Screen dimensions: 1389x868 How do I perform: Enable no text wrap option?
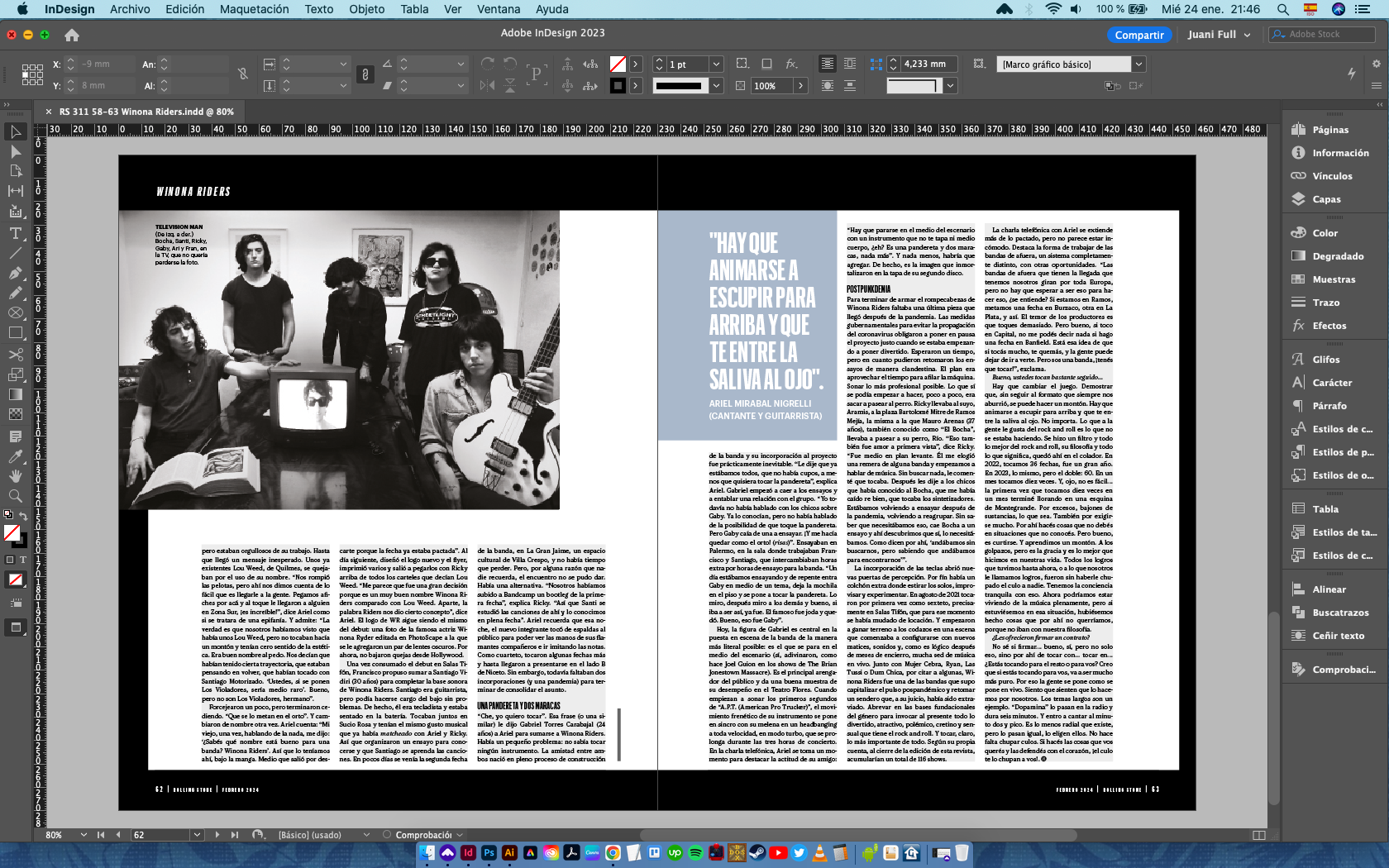point(828,64)
